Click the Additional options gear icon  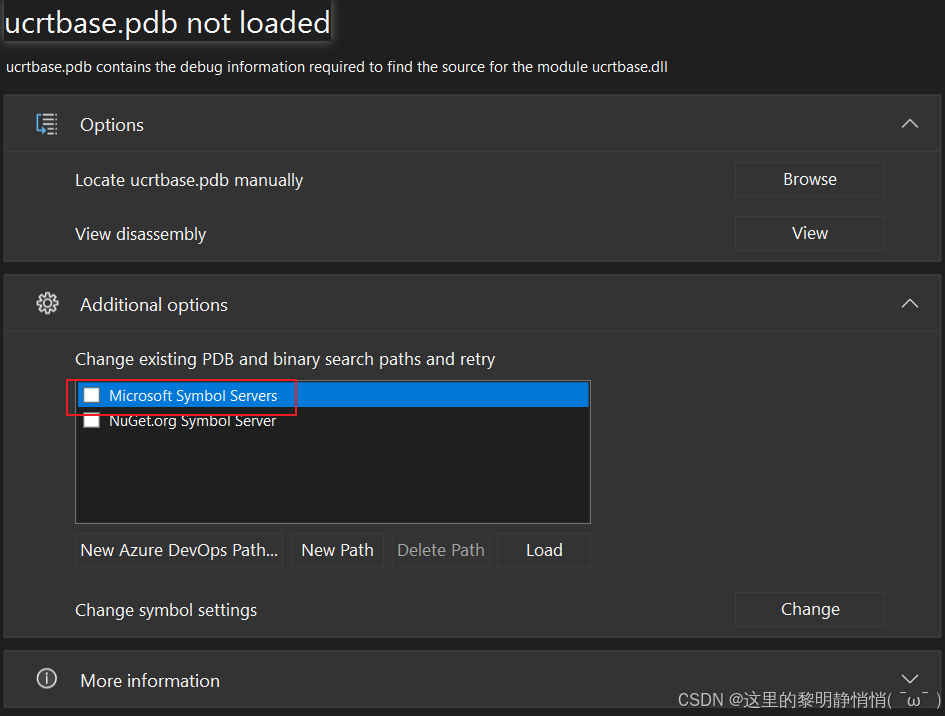[x=46, y=303]
